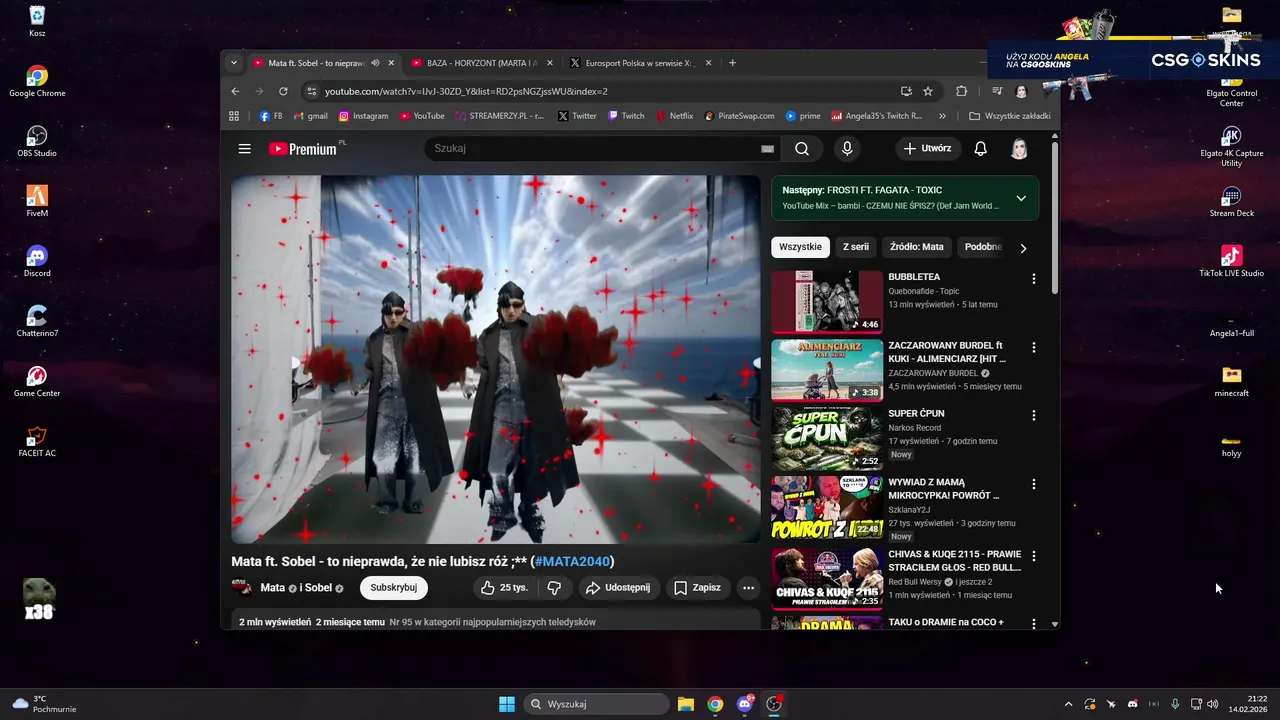This screenshot has width=1280, height=720.
Task: Open the YouTube account avatar menu
Action: [1019, 149]
